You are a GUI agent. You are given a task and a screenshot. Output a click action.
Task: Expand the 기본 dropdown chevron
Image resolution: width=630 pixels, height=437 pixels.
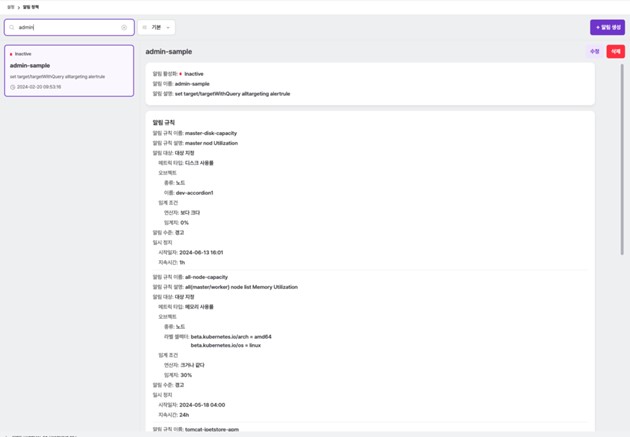[168, 27]
